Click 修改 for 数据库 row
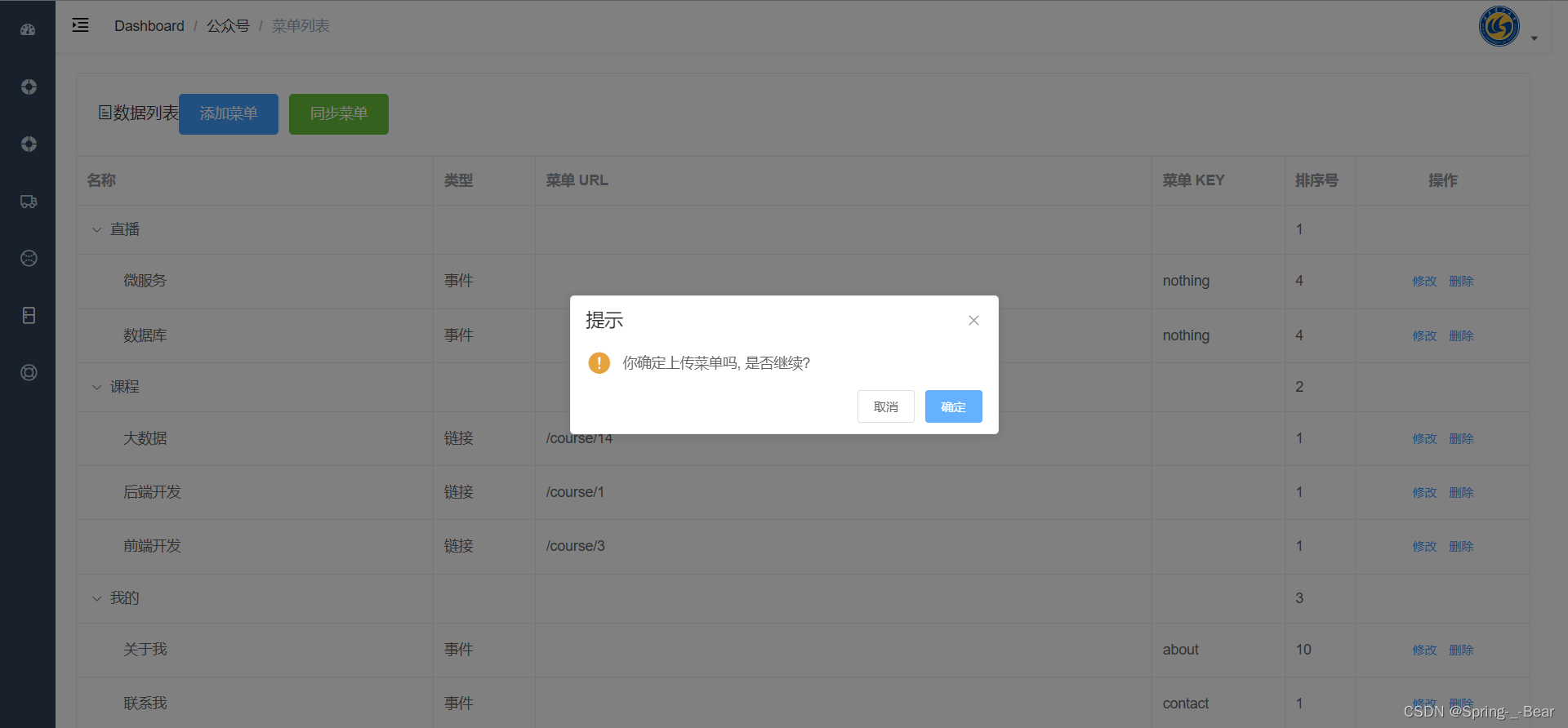The image size is (1568, 728). click(x=1424, y=335)
